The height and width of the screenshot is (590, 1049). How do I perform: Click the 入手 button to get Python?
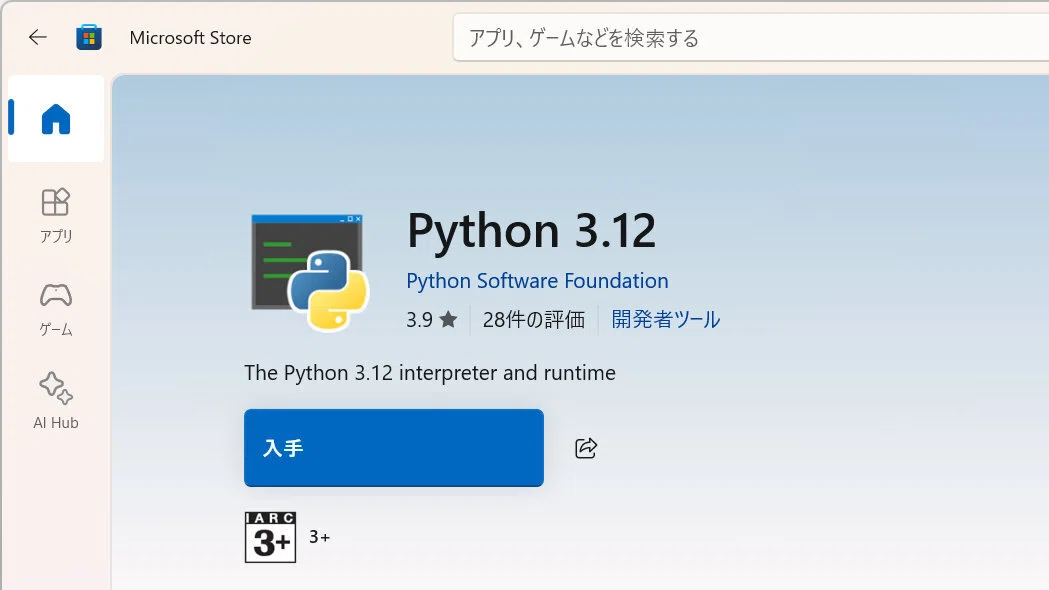coord(394,448)
